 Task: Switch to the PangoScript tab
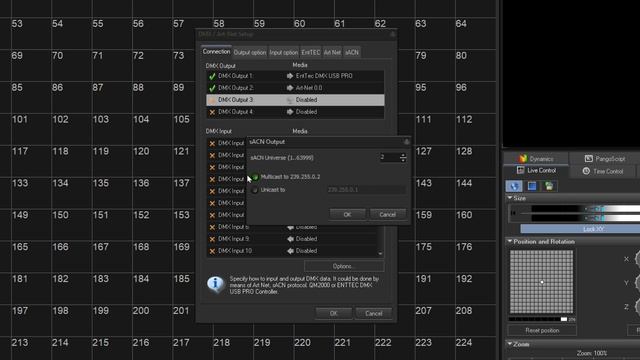604,159
